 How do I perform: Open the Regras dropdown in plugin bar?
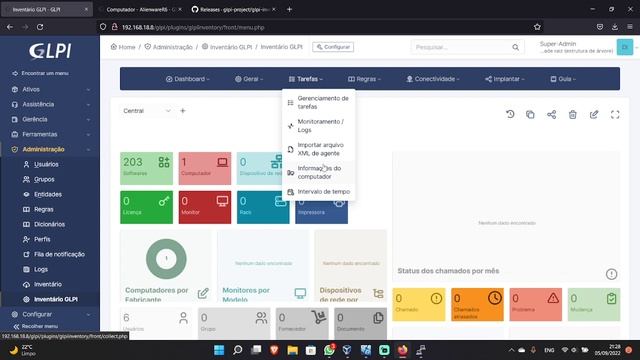click(364, 79)
